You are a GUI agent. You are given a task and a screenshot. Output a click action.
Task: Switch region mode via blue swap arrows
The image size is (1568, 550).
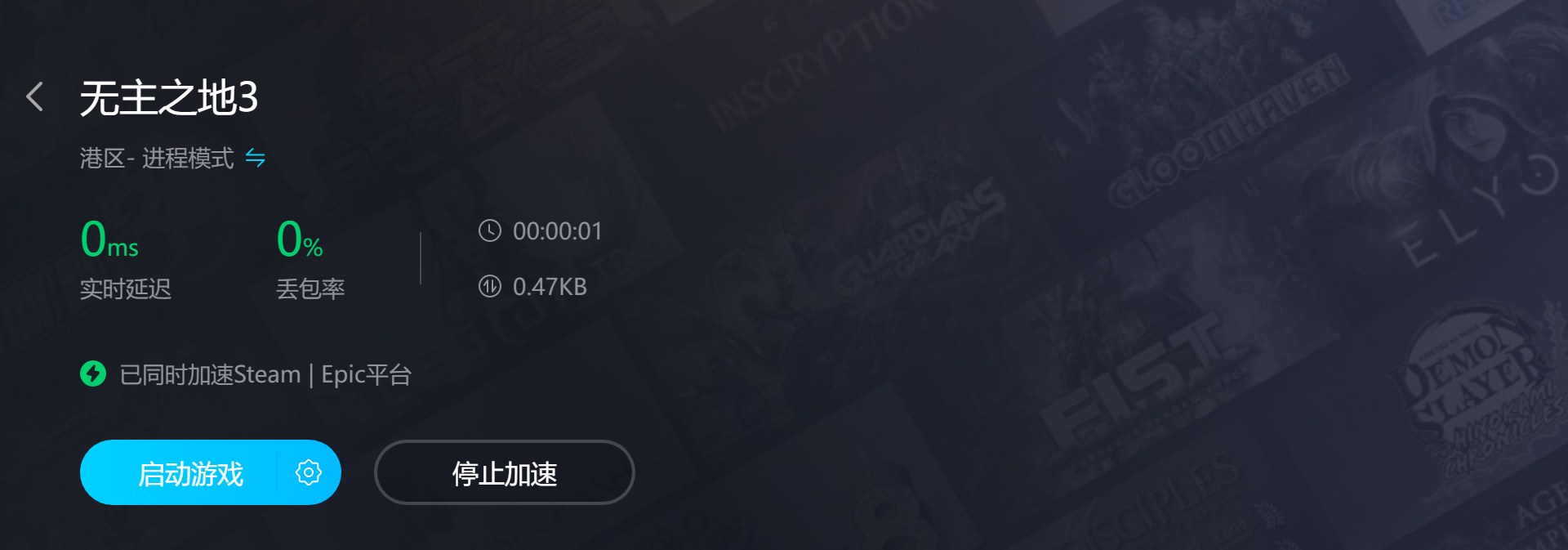click(256, 158)
